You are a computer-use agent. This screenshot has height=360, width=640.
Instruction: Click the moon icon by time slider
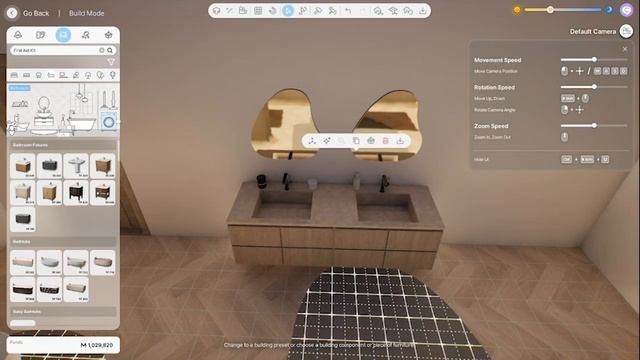[609, 9]
